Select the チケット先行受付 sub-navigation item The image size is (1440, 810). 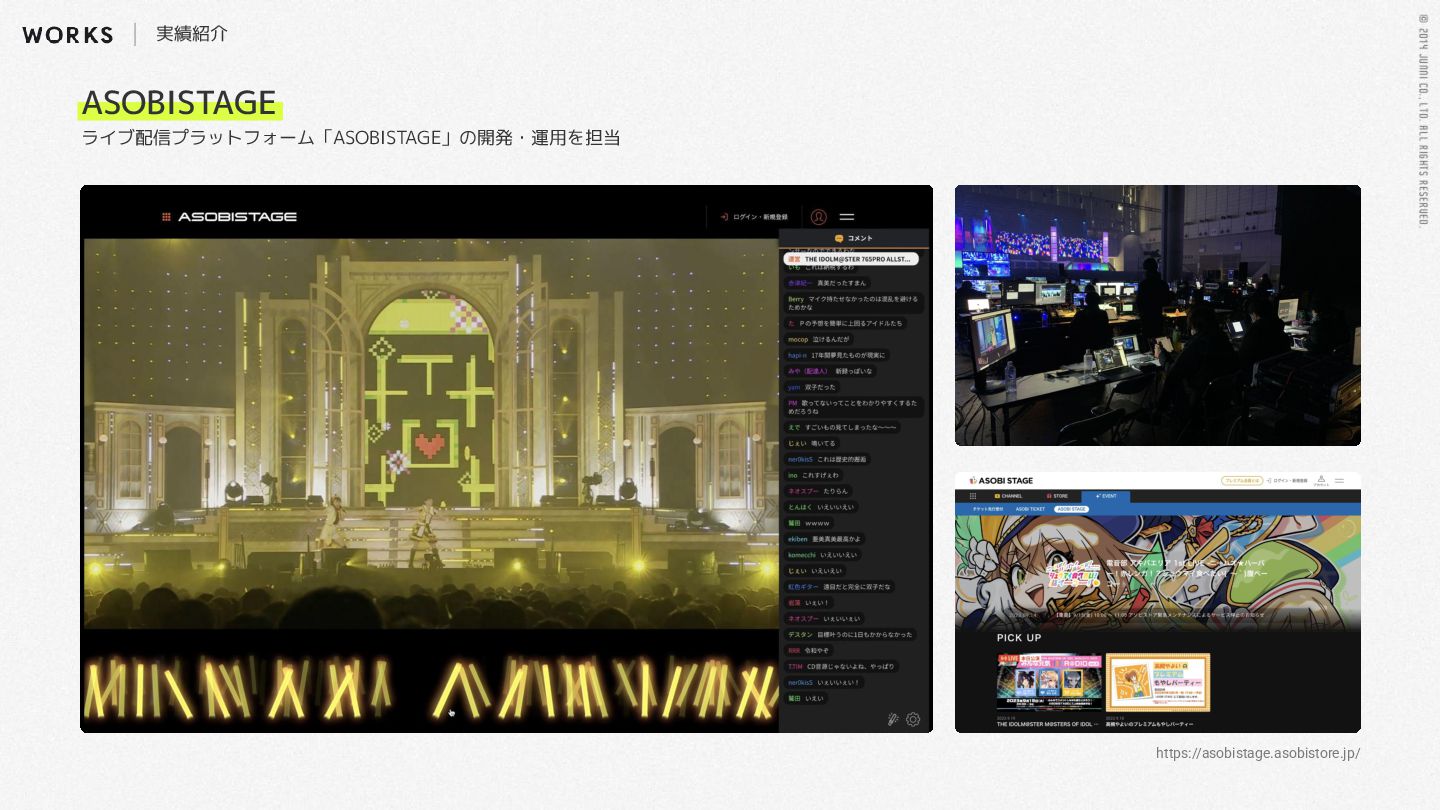click(988, 509)
